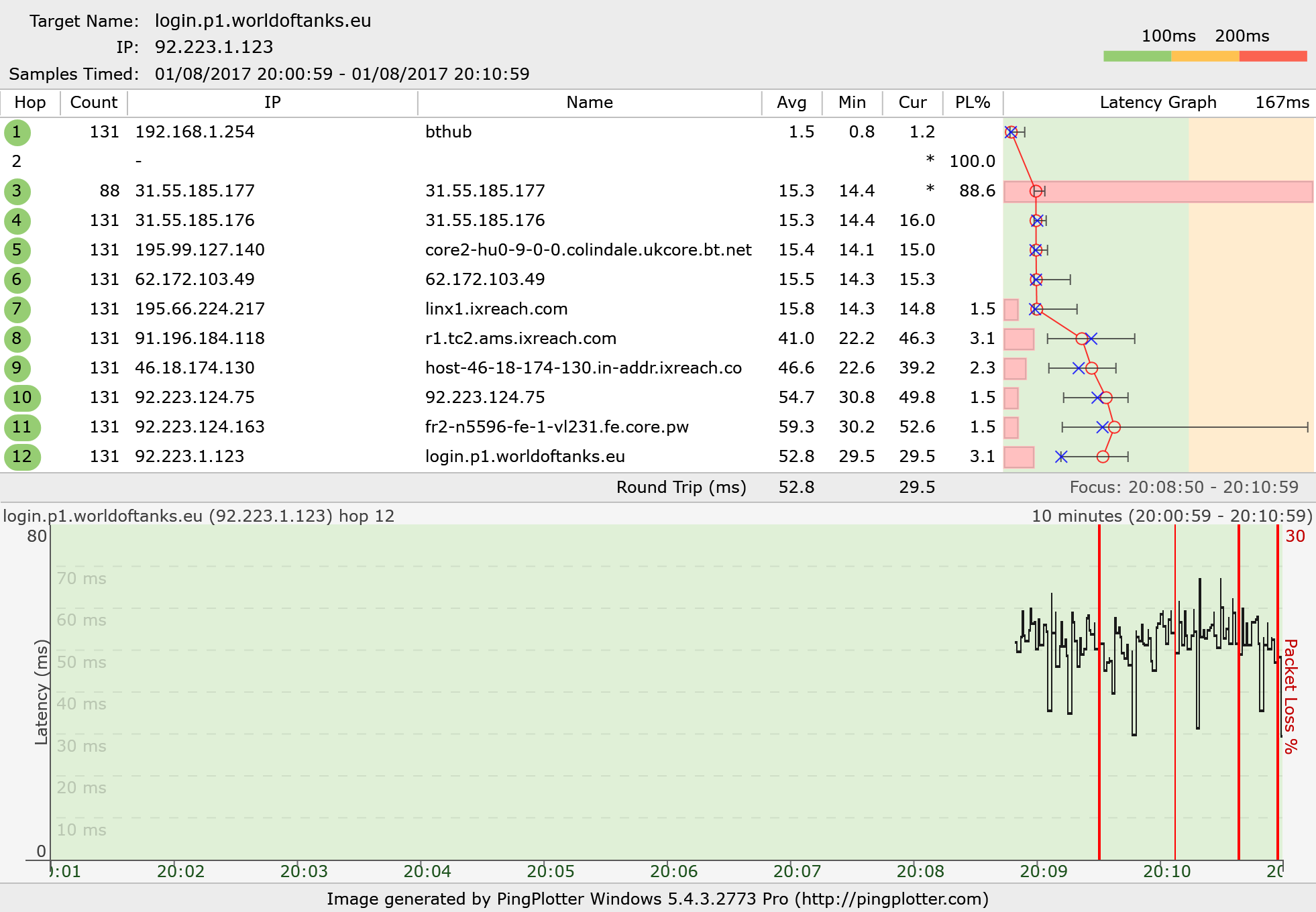1316x912 pixels.
Task: Click the 10 minutes timeline range label
Action: click(x=1172, y=516)
